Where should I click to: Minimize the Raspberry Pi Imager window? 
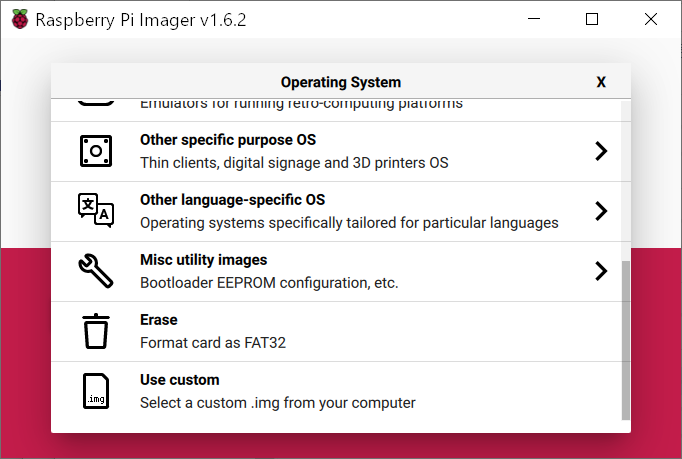coord(546,19)
